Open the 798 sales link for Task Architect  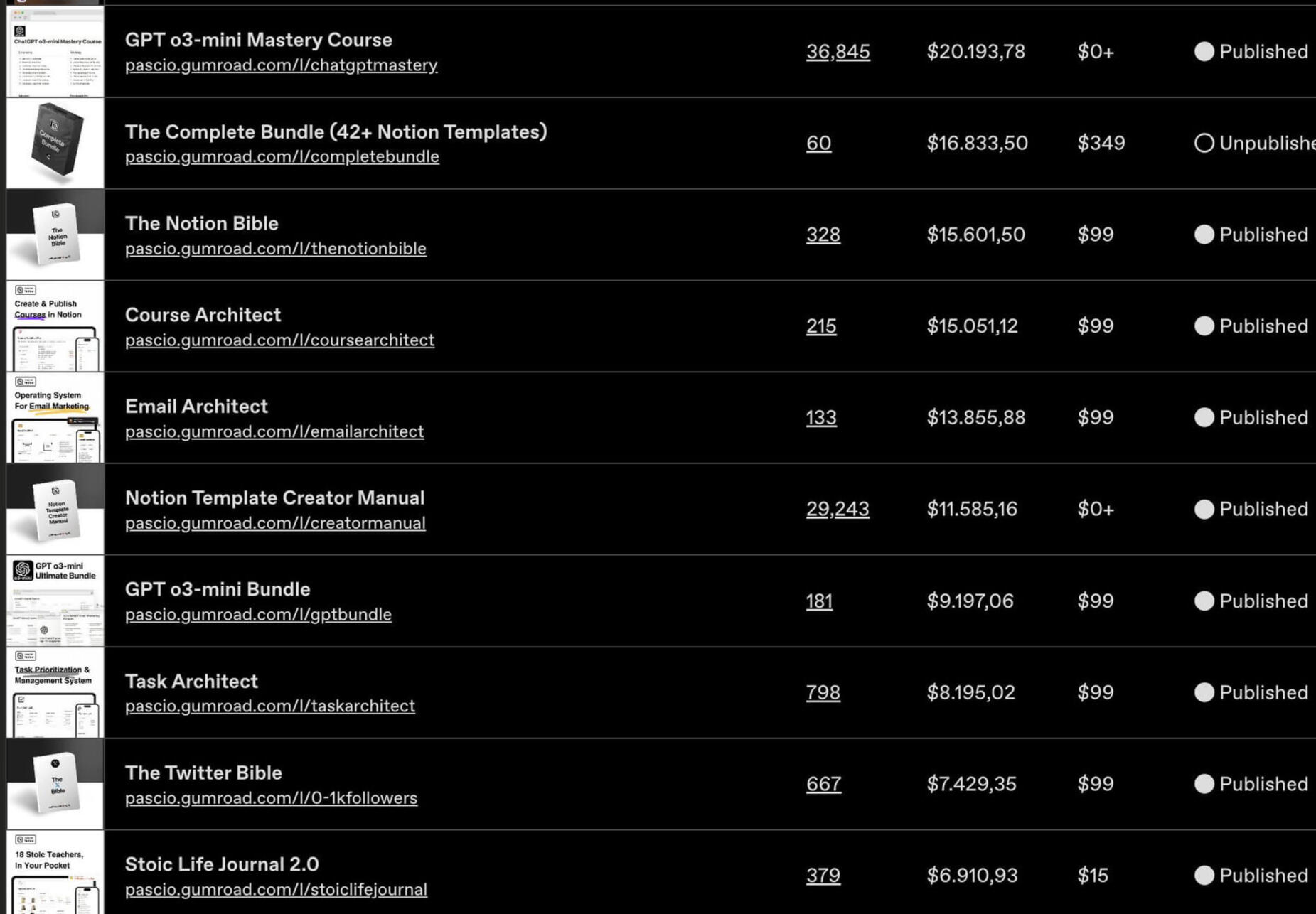(x=823, y=692)
